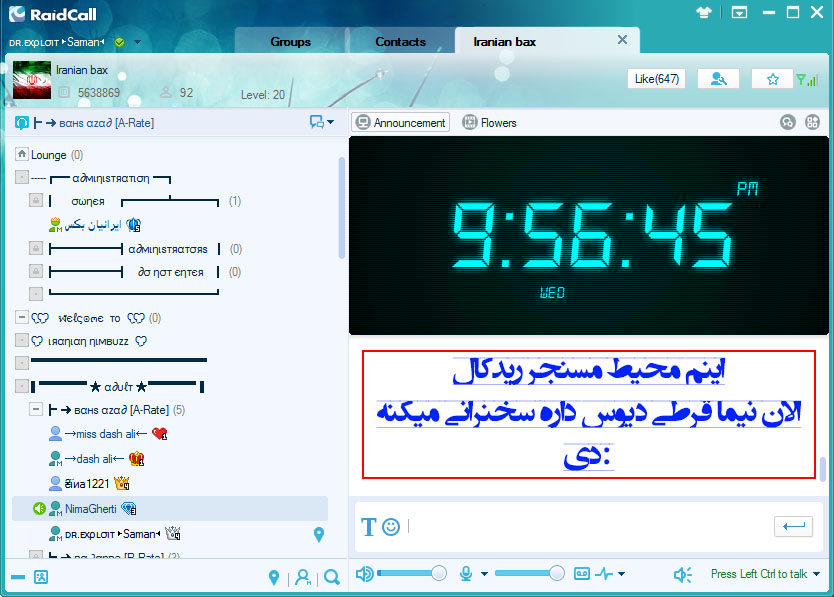Switch to the Contacts tab
Screen dimensions: 834x597
pos(401,42)
